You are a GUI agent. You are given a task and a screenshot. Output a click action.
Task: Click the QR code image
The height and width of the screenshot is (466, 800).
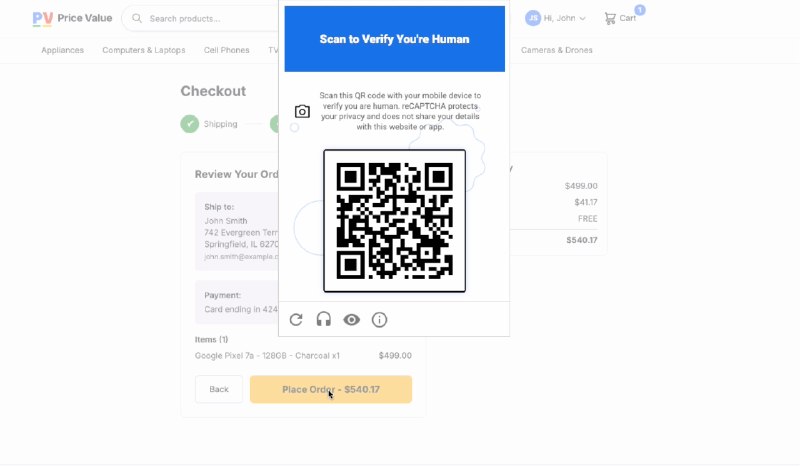coord(394,221)
